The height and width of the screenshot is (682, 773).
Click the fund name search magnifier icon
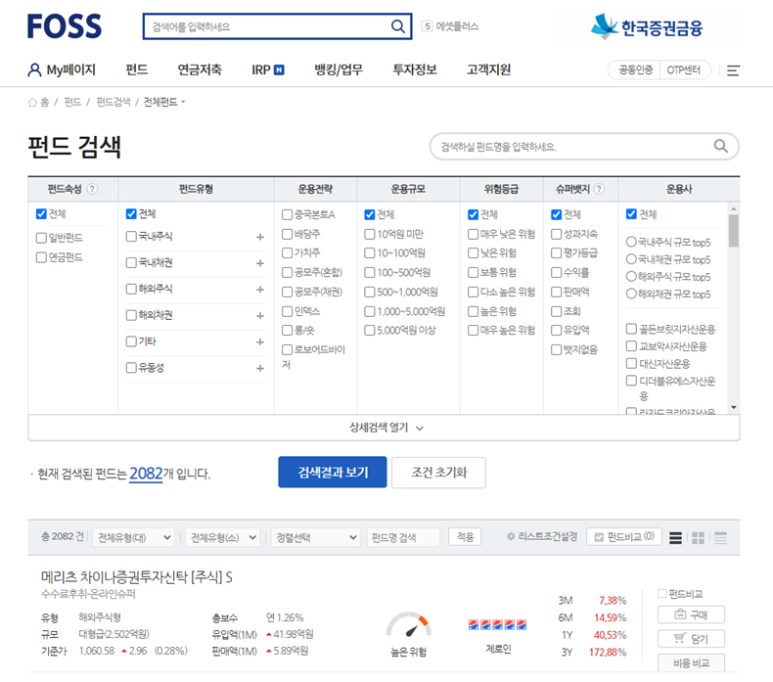(x=721, y=146)
